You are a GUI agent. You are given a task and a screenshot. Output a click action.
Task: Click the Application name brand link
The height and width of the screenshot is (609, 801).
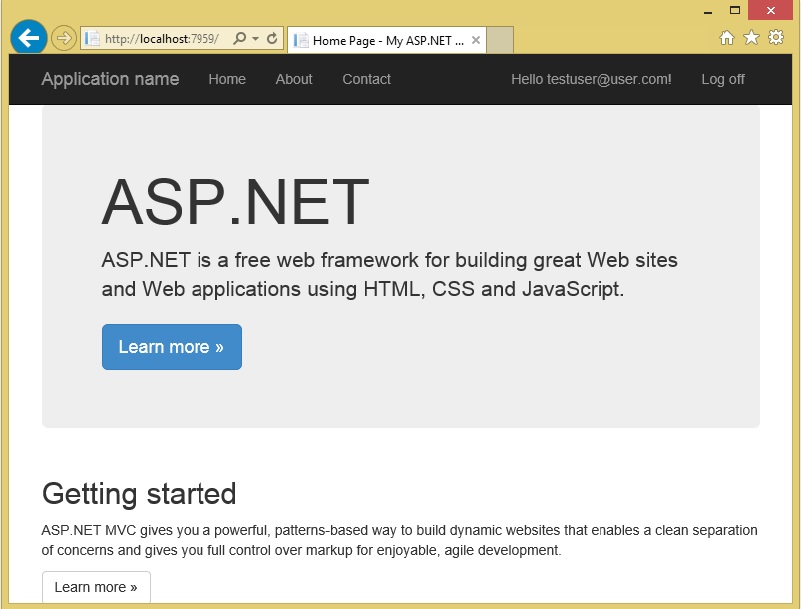(x=110, y=79)
